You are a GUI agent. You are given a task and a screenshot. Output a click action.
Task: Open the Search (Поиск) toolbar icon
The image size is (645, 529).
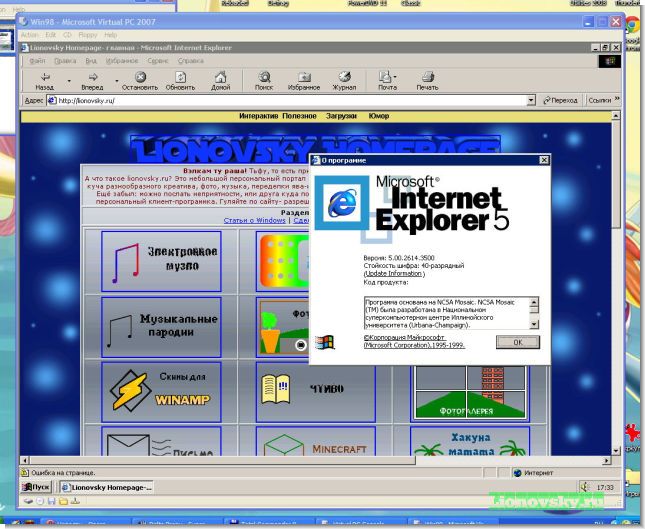click(263, 80)
